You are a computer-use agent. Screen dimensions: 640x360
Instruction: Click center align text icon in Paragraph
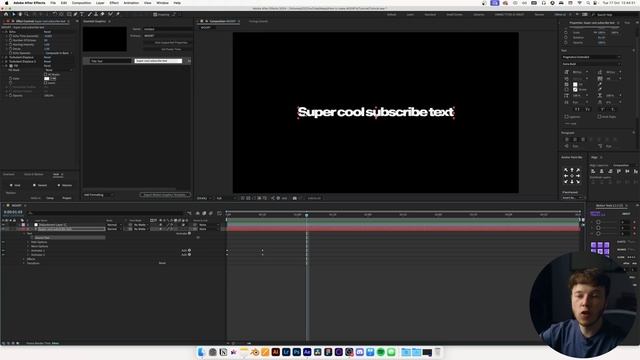[575, 139]
